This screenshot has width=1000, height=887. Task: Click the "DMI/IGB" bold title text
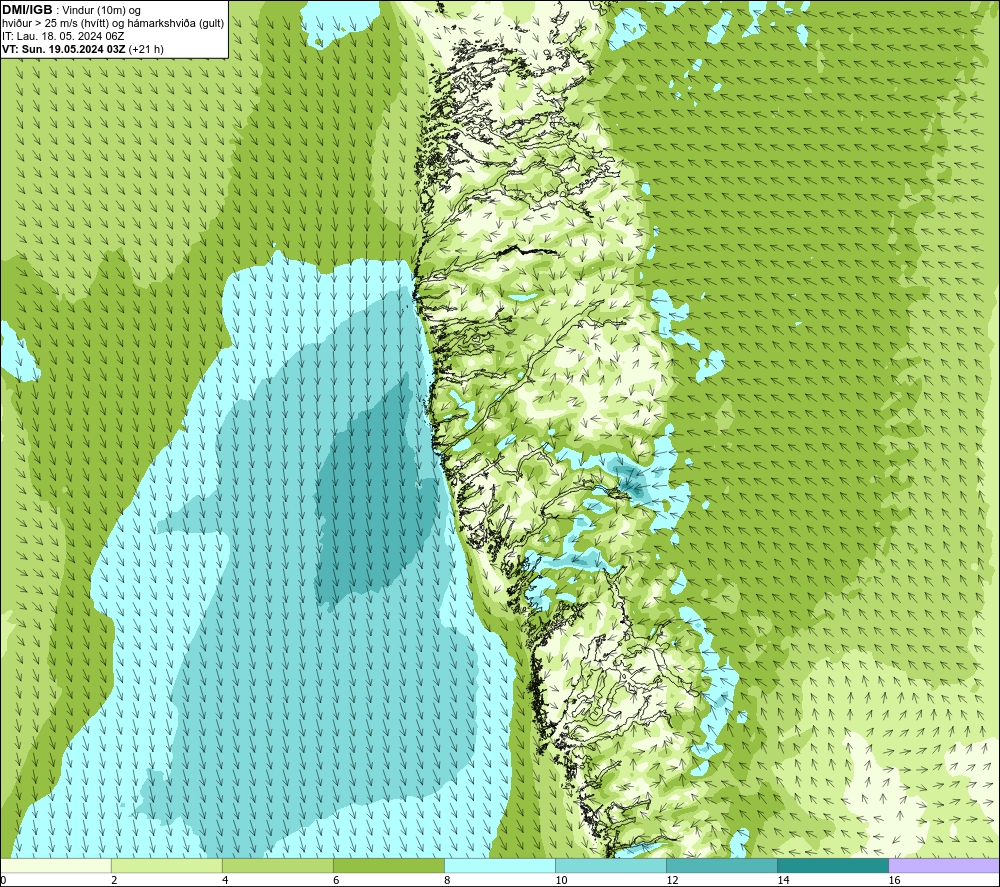point(27,10)
